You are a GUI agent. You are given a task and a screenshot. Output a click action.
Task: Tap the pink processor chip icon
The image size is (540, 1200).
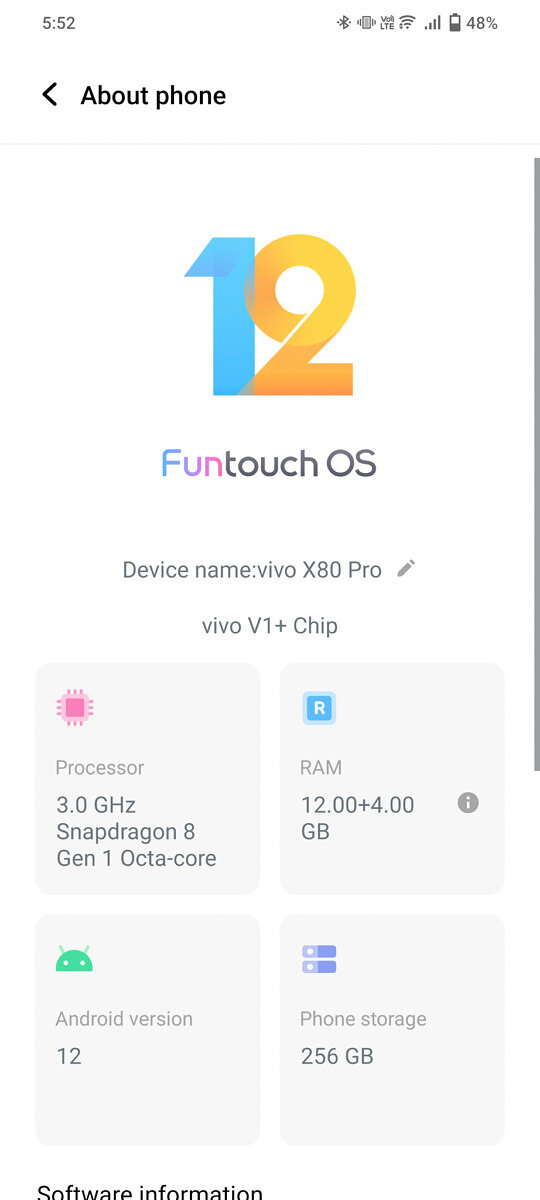pyautogui.click(x=75, y=707)
